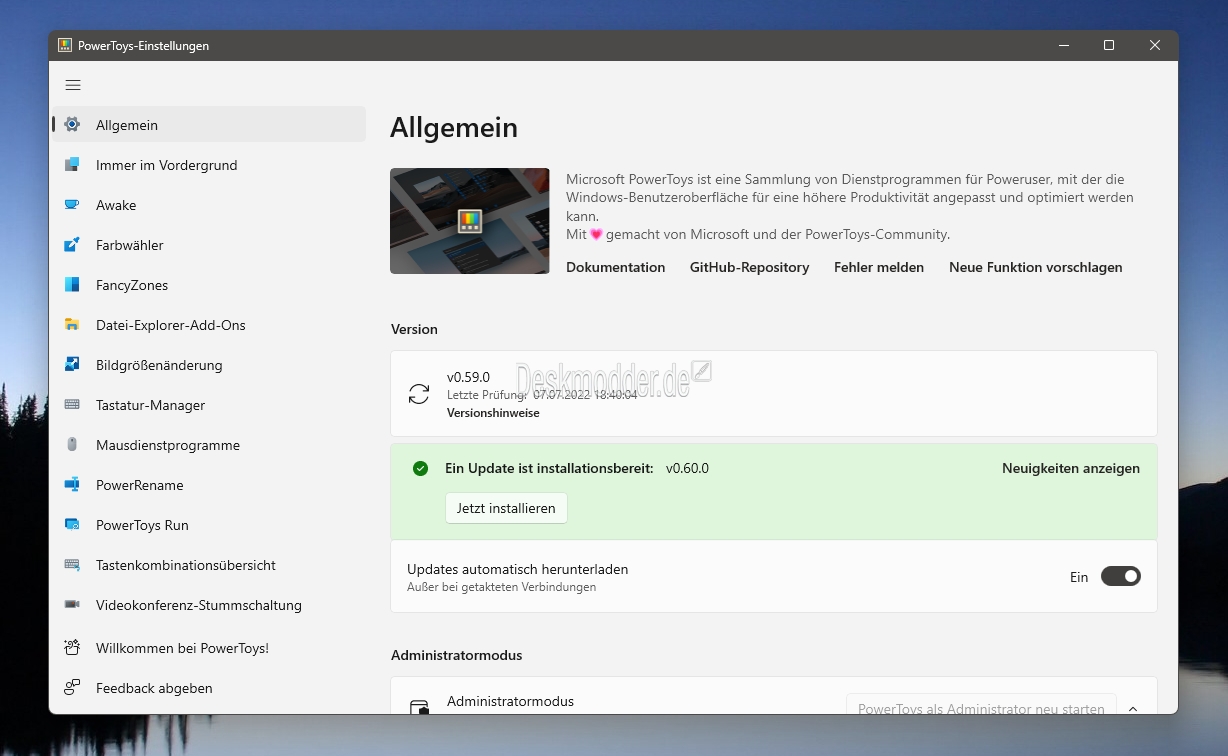Open Neuigkeiten anzeigen link
The width and height of the screenshot is (1228, 756).
tap(1071, 468)
